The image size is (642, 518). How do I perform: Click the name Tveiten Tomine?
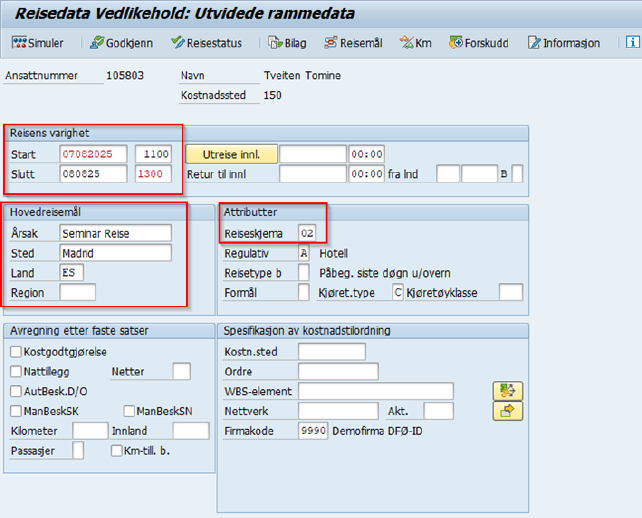302,75
